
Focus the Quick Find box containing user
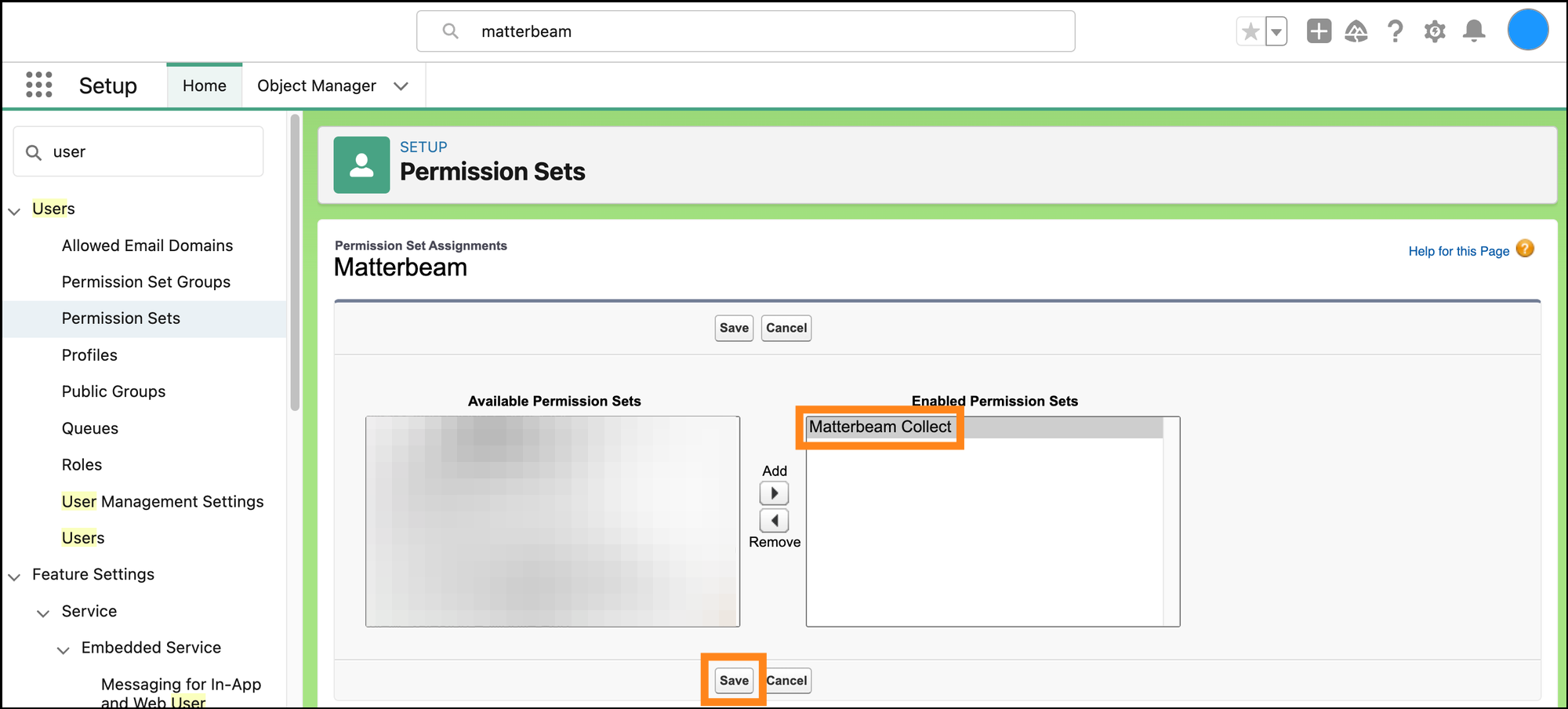coord(138,151)
